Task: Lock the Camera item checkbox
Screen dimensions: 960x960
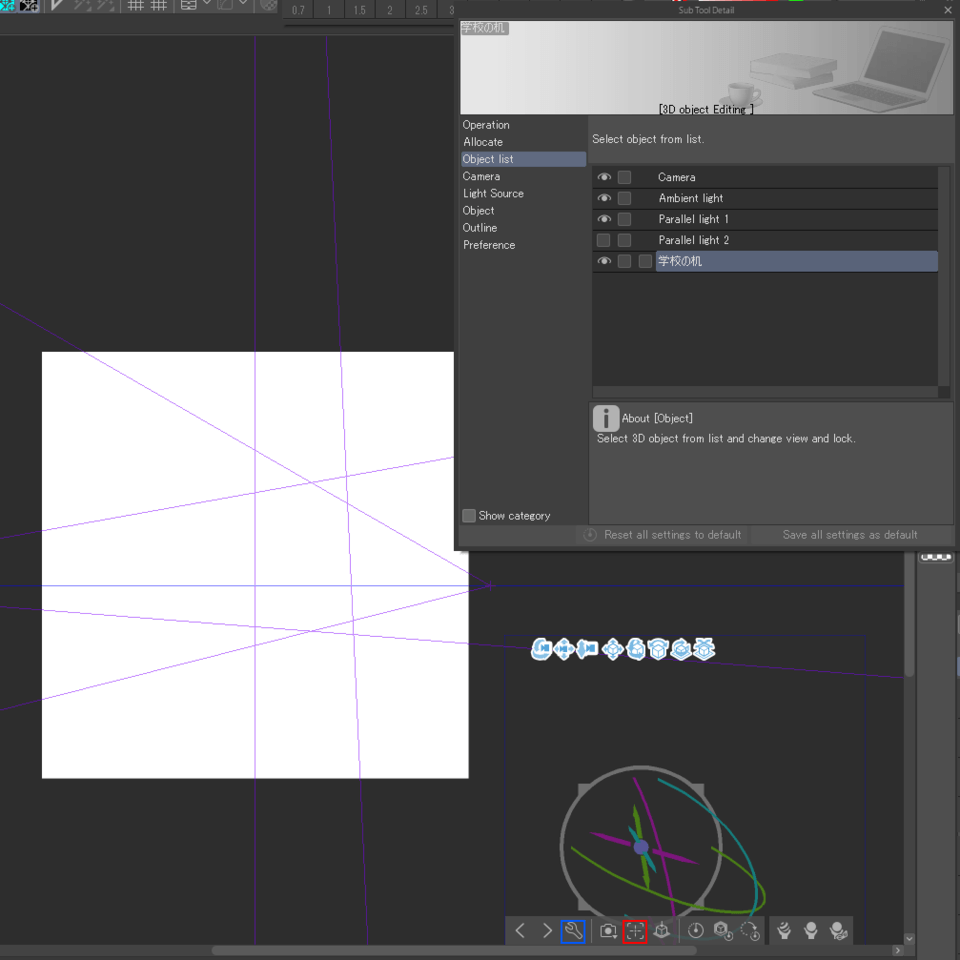Action: tap(624, 177)
